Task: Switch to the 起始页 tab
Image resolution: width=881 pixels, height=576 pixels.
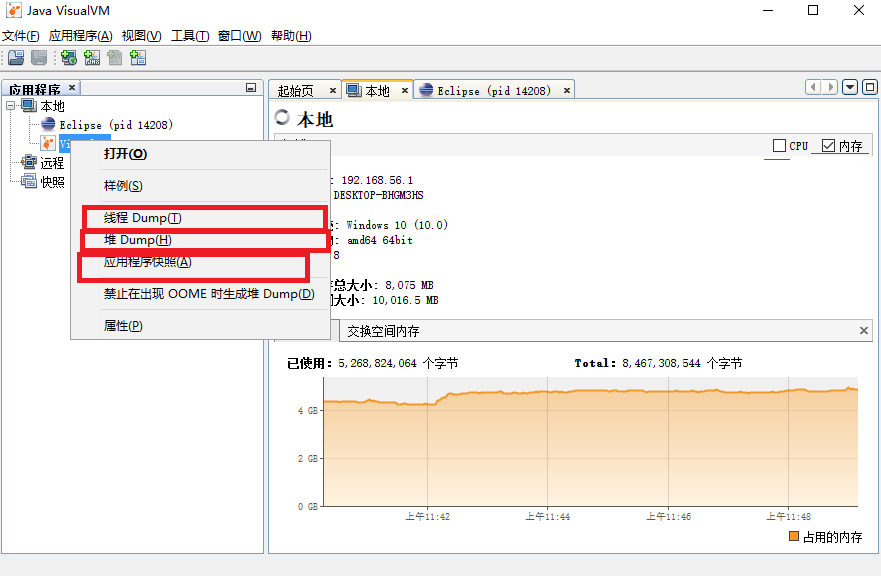Action: (296, 90)
